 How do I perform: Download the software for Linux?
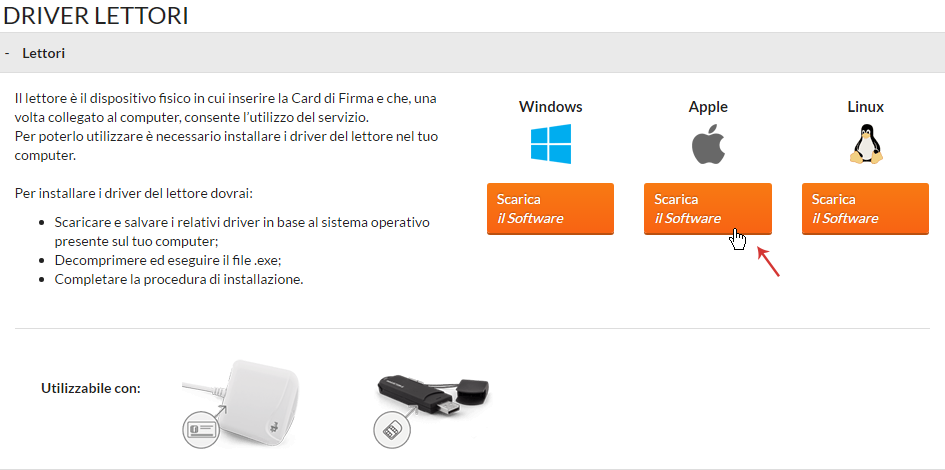(865, 208)
